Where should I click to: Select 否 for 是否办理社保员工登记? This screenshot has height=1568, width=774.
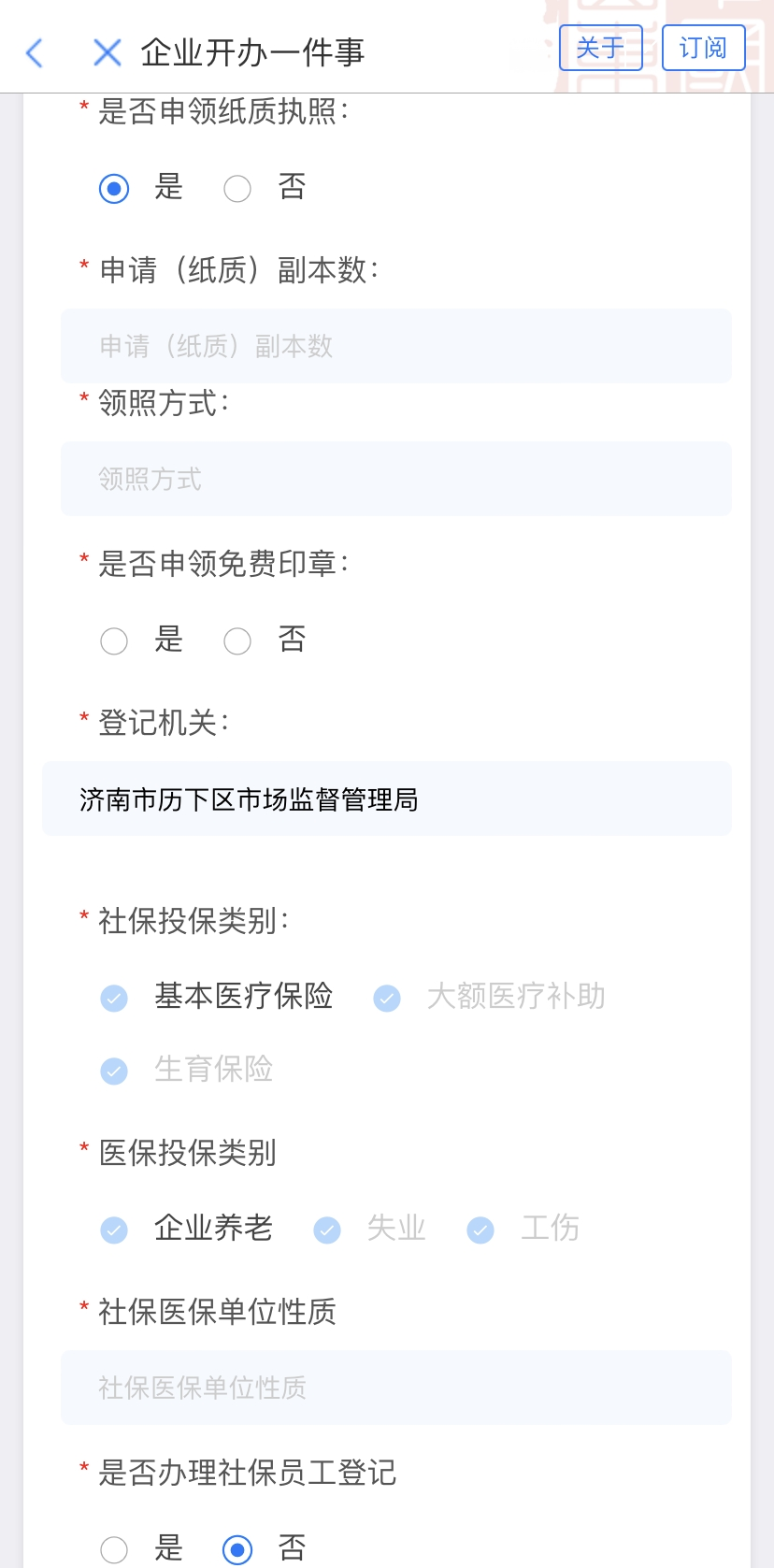237,1549
